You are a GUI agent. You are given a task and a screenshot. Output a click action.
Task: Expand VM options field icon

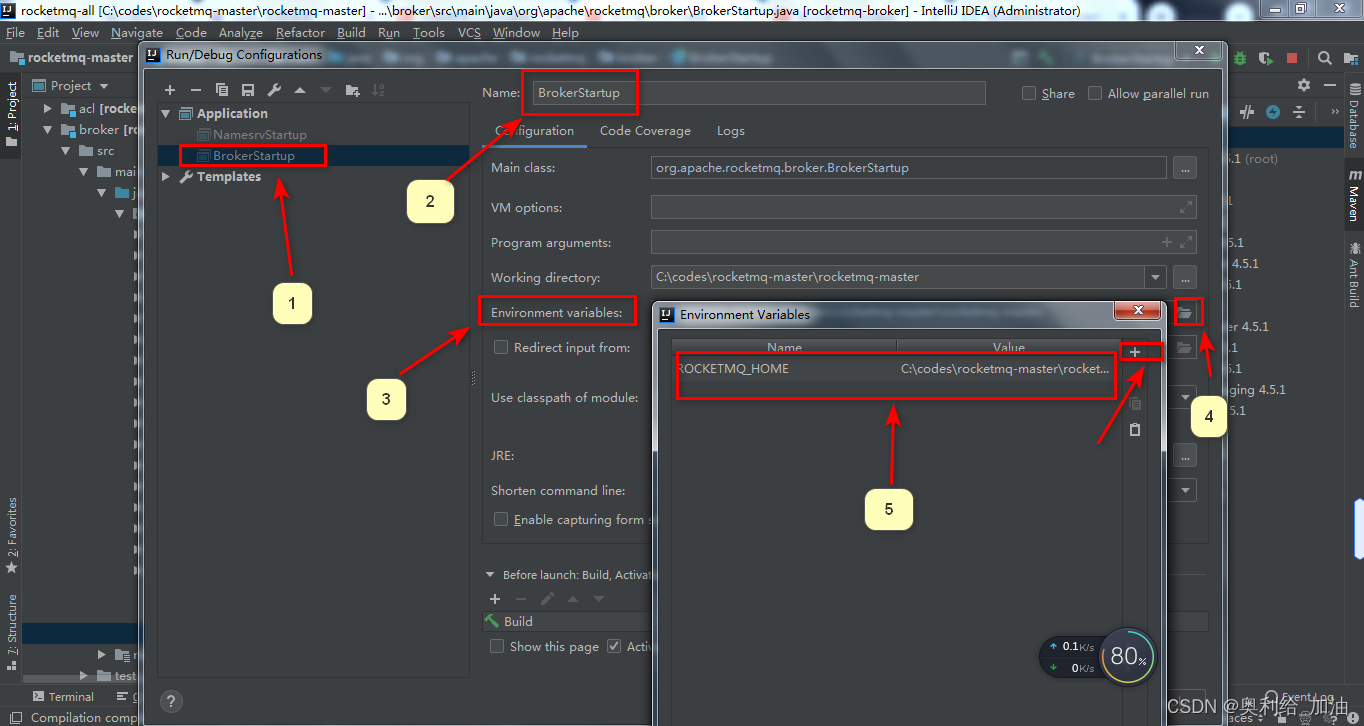1186,207
